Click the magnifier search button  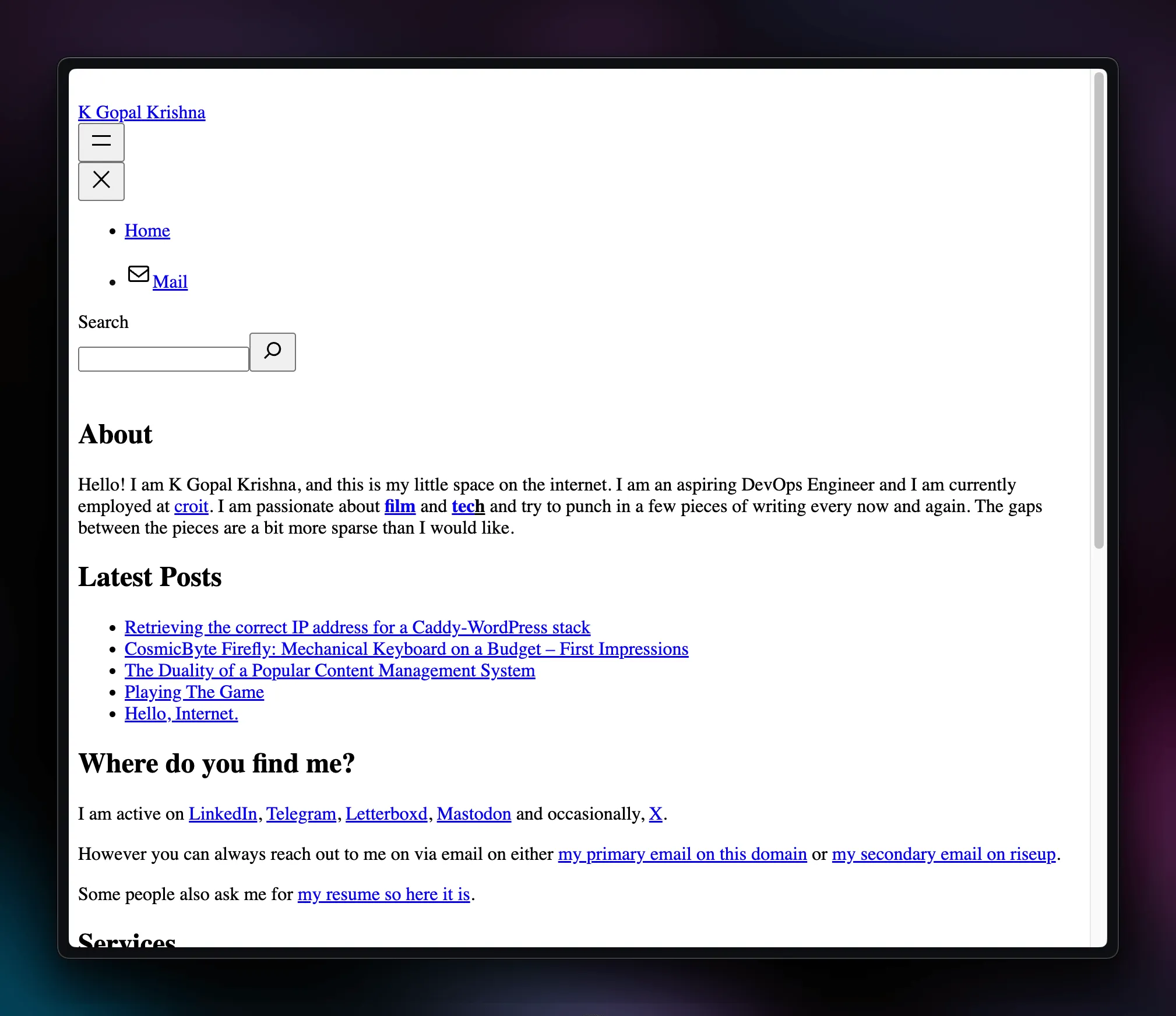point(272,352)
